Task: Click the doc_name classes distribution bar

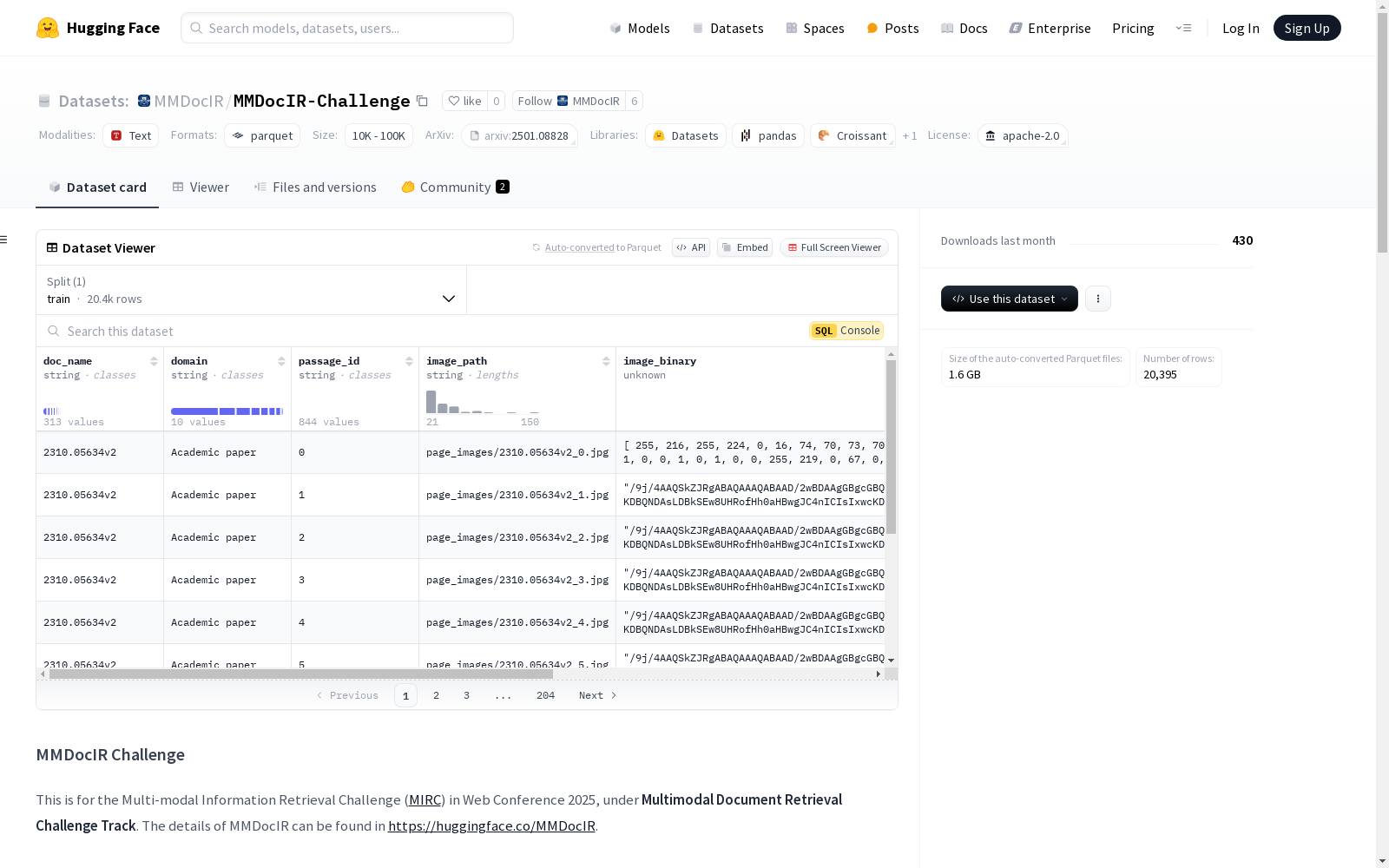Action: click(51, 411)
